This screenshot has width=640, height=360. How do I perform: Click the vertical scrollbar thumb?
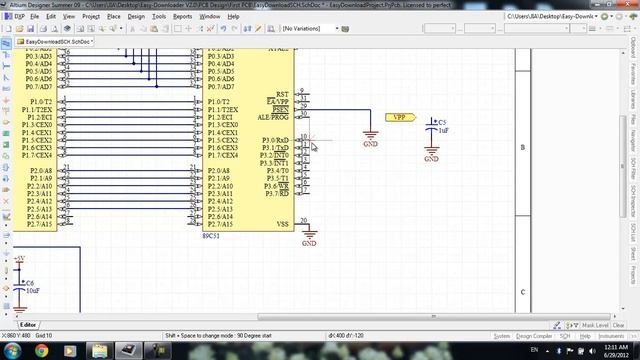[622, 167]
